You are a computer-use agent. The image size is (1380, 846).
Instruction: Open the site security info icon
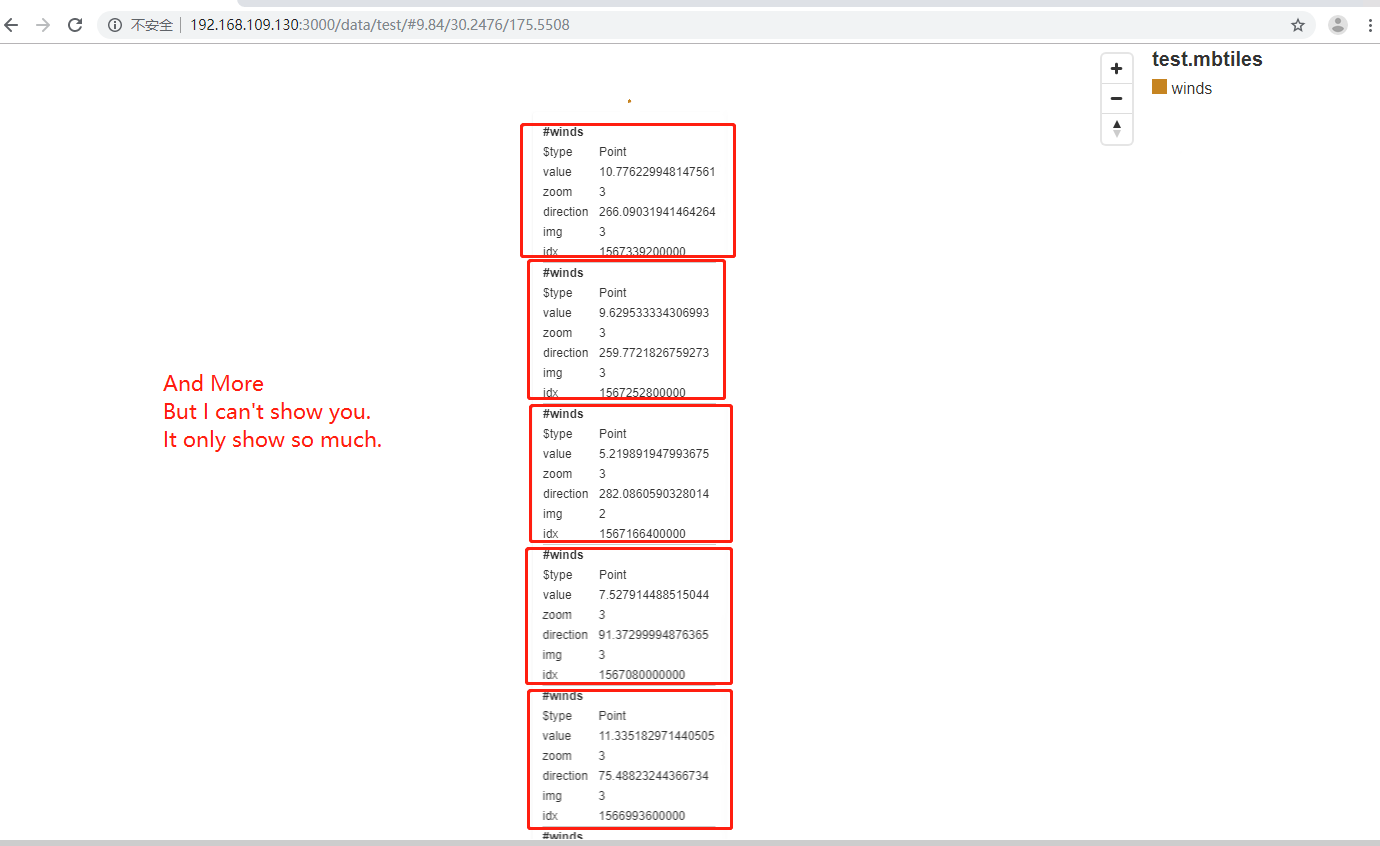[114, 24]
